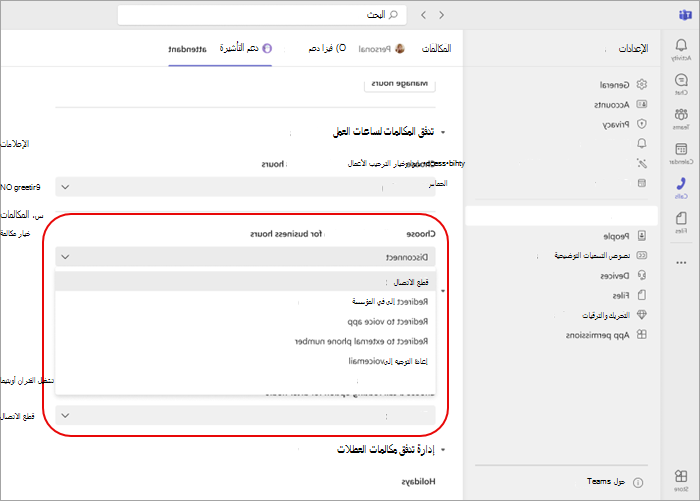Switch to the attendant tab
The height and width of the screenshot is (501, 700).
pos(188,49)
